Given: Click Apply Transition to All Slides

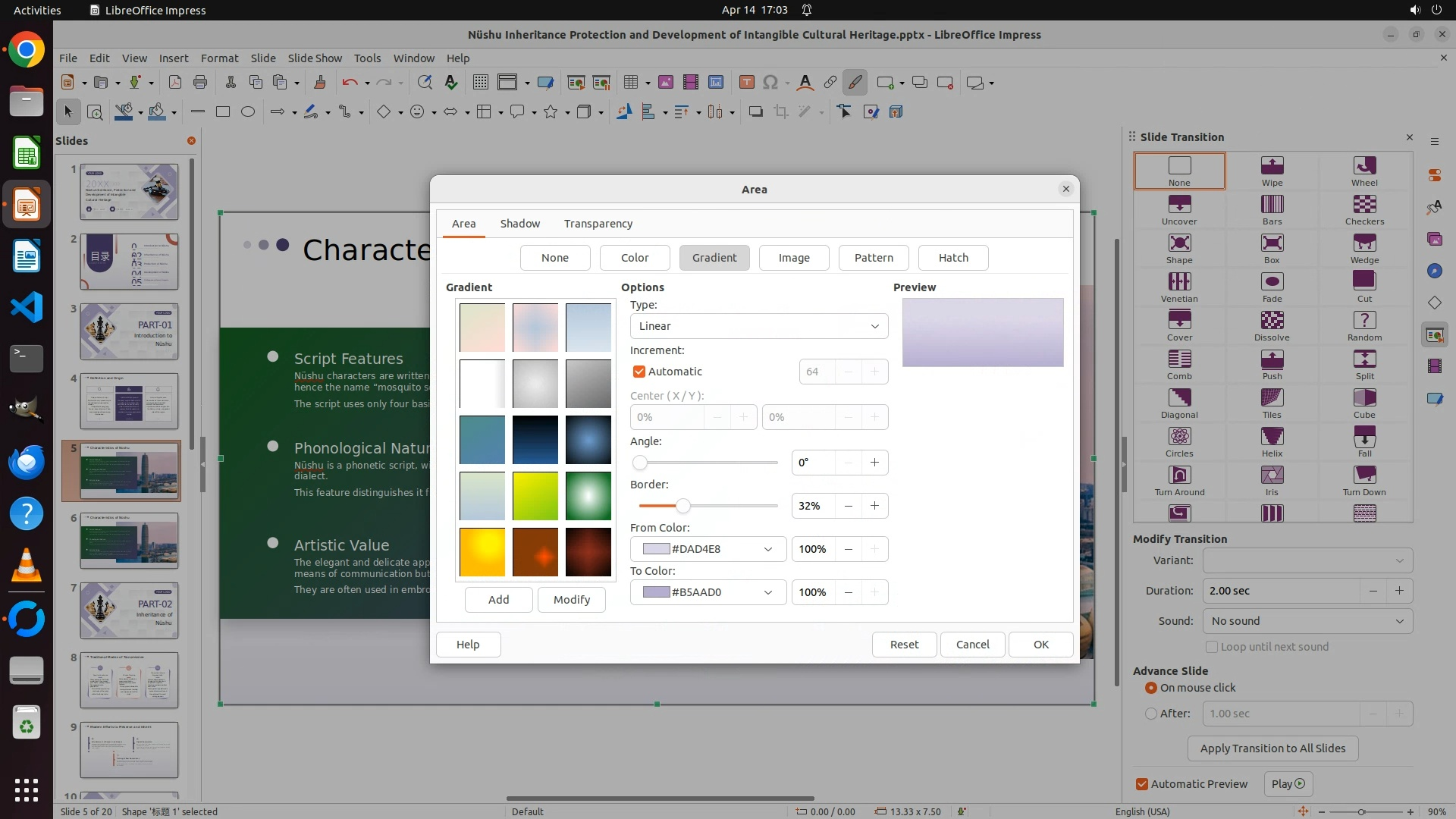Looking at the screenshot, I should tap(1272, 748).
